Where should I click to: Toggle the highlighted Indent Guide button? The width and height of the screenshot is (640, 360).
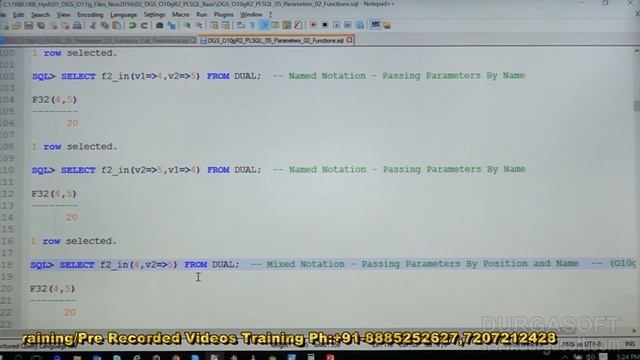click(x=264, y=26)
